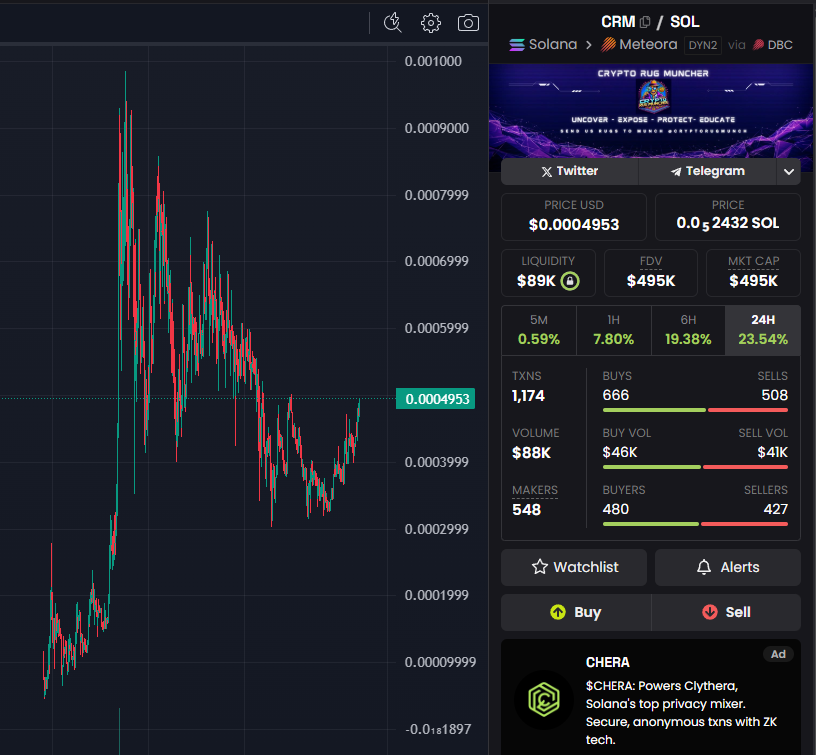Click the MAKERS value 548
This screenshot has height=755, width=816.
click(x=527, y=509)
